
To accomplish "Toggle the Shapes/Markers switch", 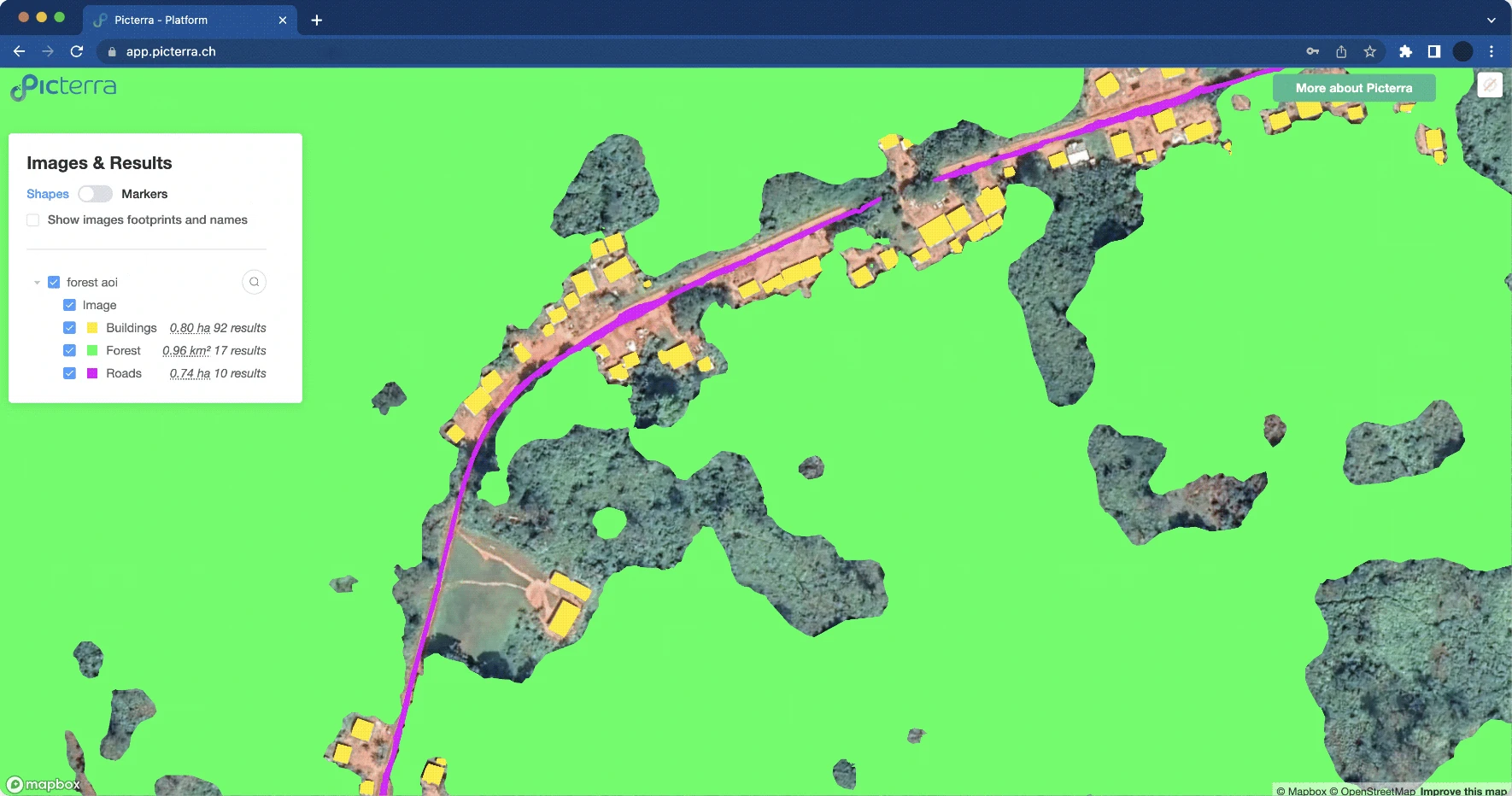I will [x=95, y=194].
